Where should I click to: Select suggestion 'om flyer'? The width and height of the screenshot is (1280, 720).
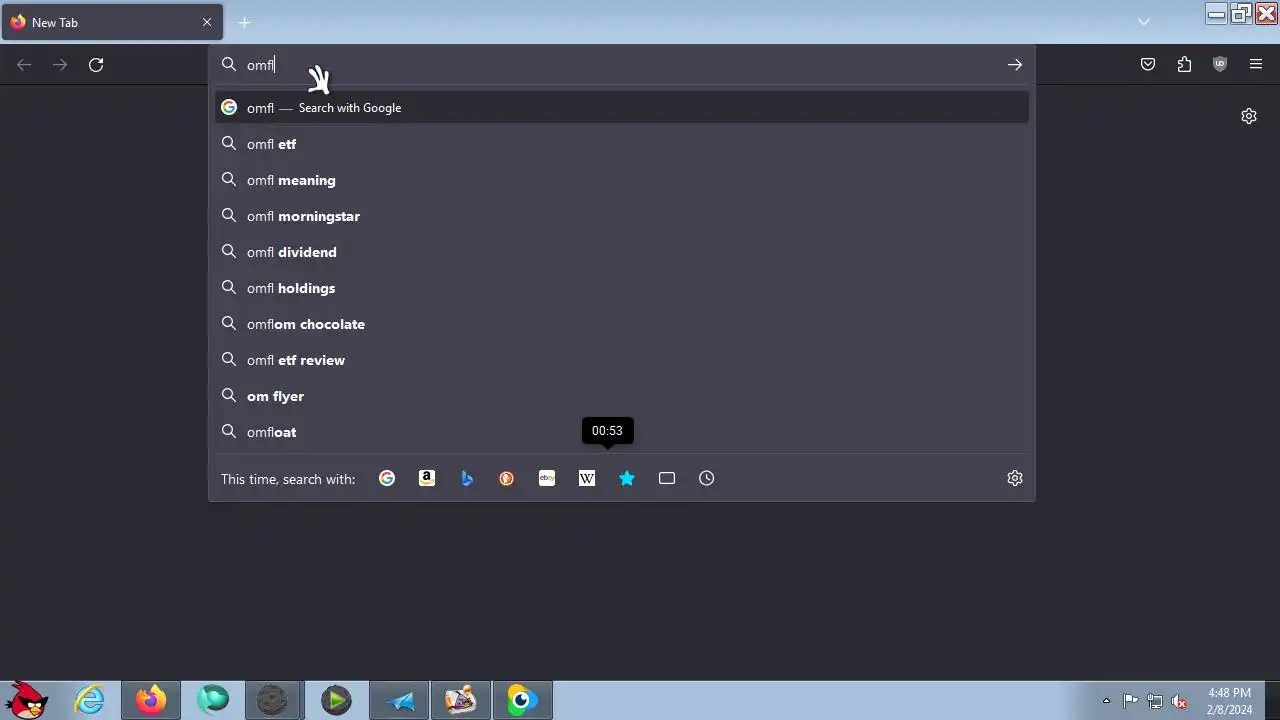(622, 396)
